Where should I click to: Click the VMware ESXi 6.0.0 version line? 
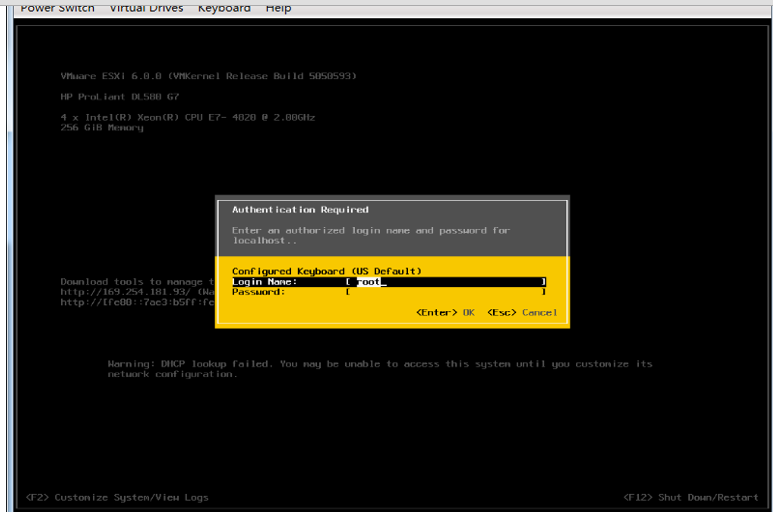tap(209, 76)
